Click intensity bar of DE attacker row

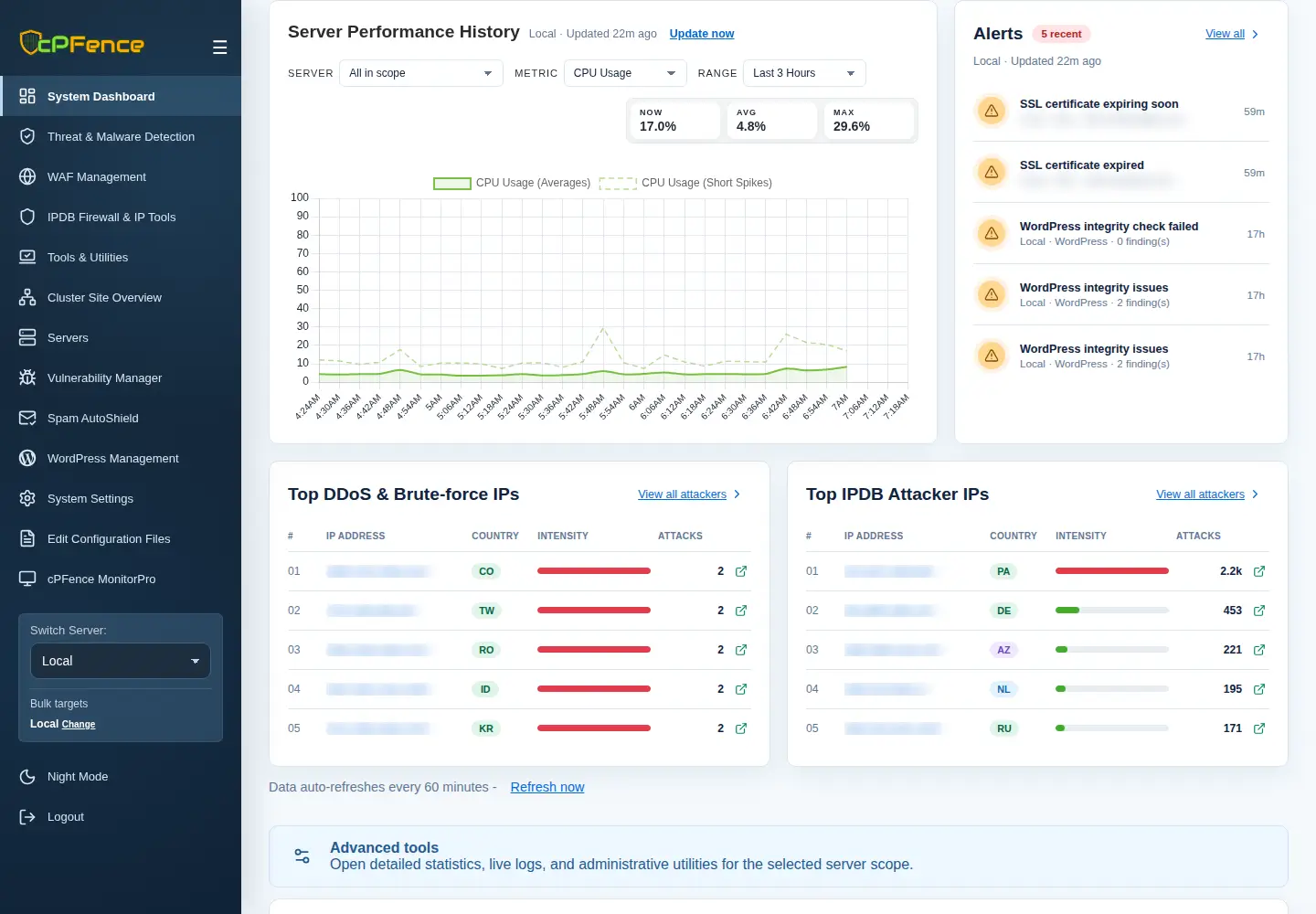tap(1112, 610)
